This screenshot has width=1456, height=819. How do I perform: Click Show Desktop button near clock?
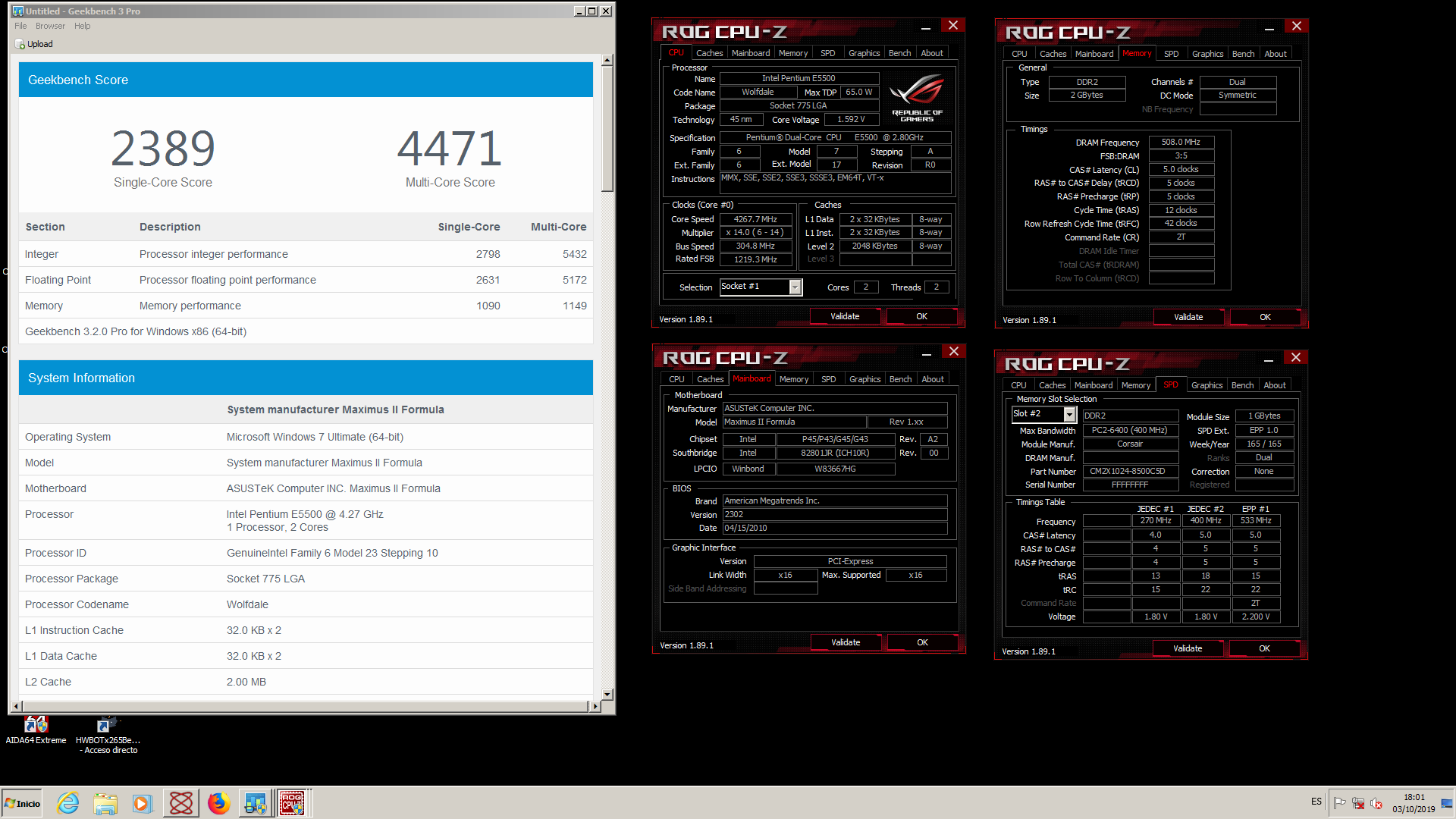click(1448, 803)
